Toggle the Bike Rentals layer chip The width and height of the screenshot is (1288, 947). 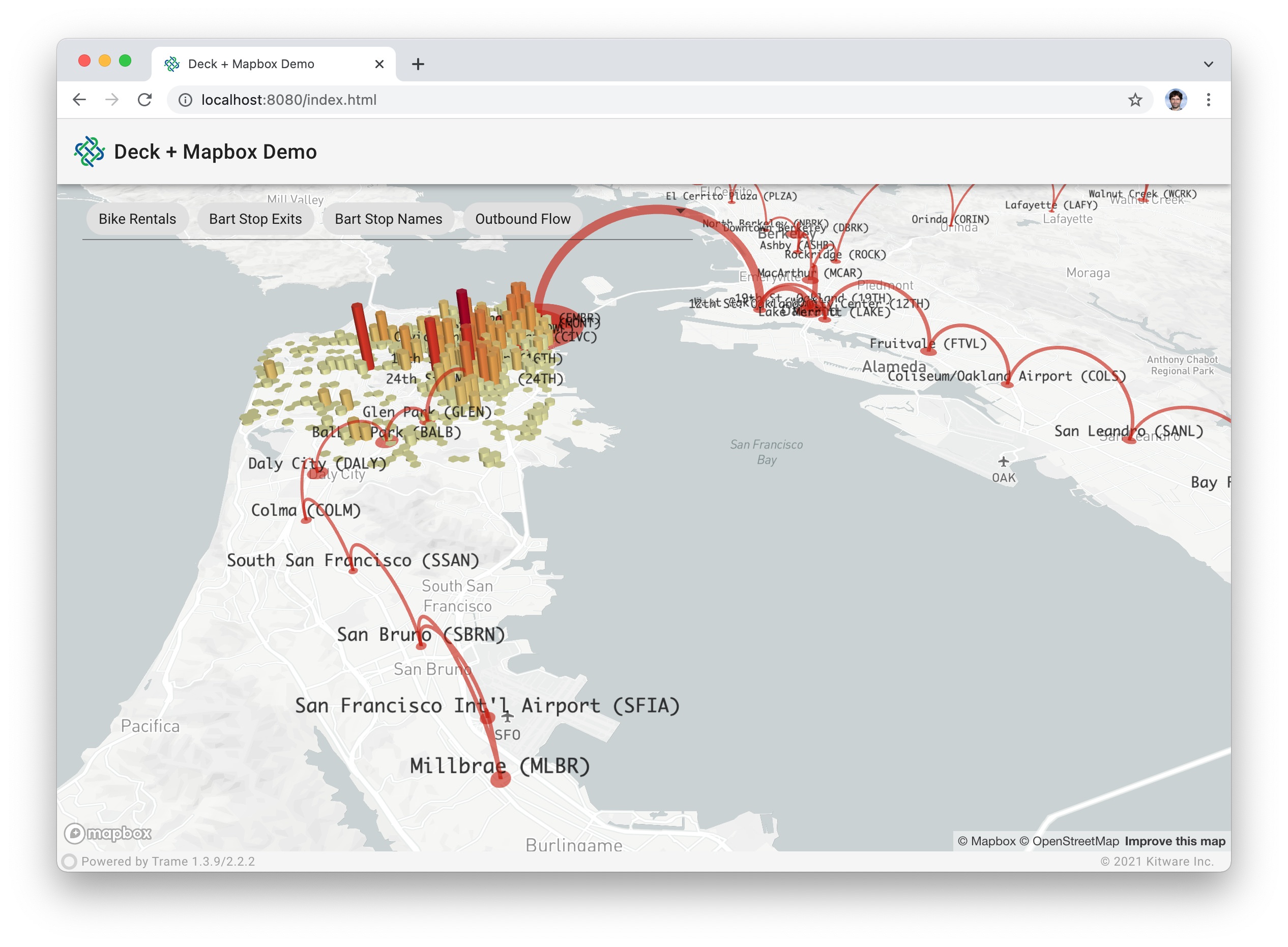point(137,219)
